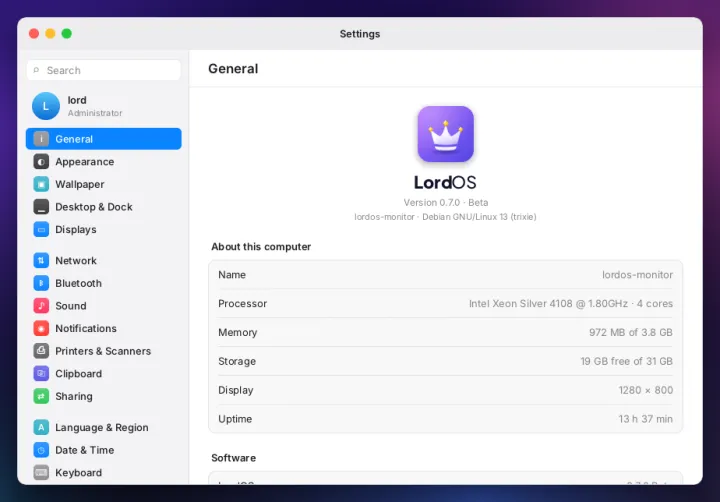Click the Printers & Scanners icon
Screen dimensions: 720x502
(x=41, y=351)
